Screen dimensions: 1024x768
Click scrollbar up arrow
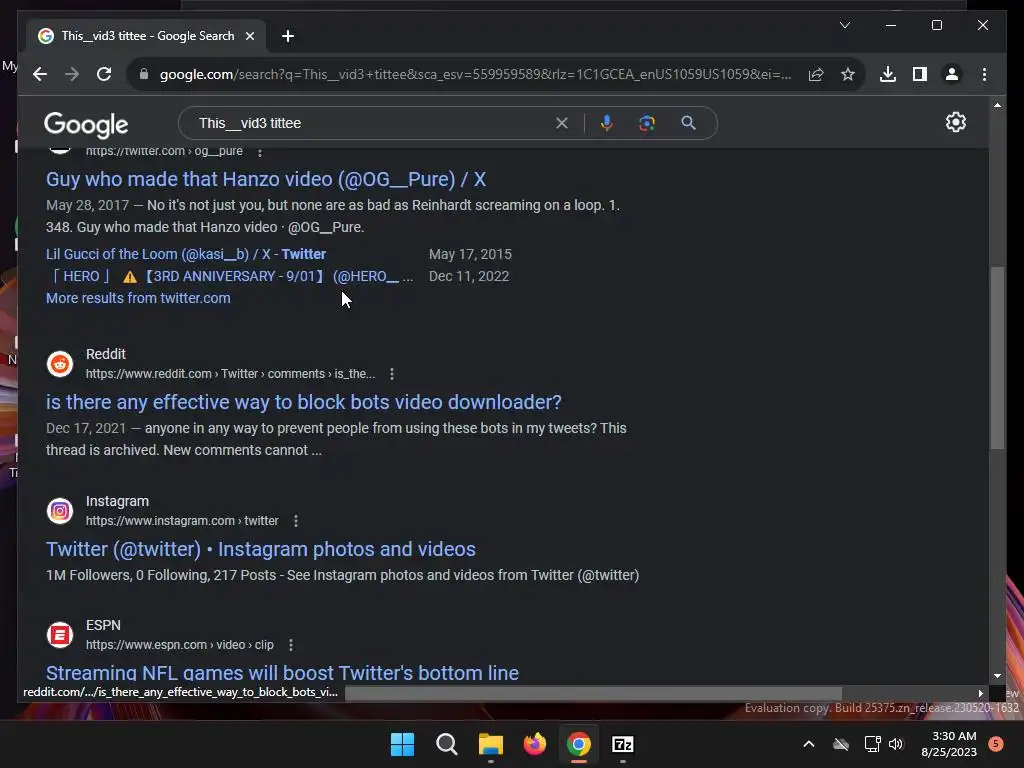click(x=997, y=105)
